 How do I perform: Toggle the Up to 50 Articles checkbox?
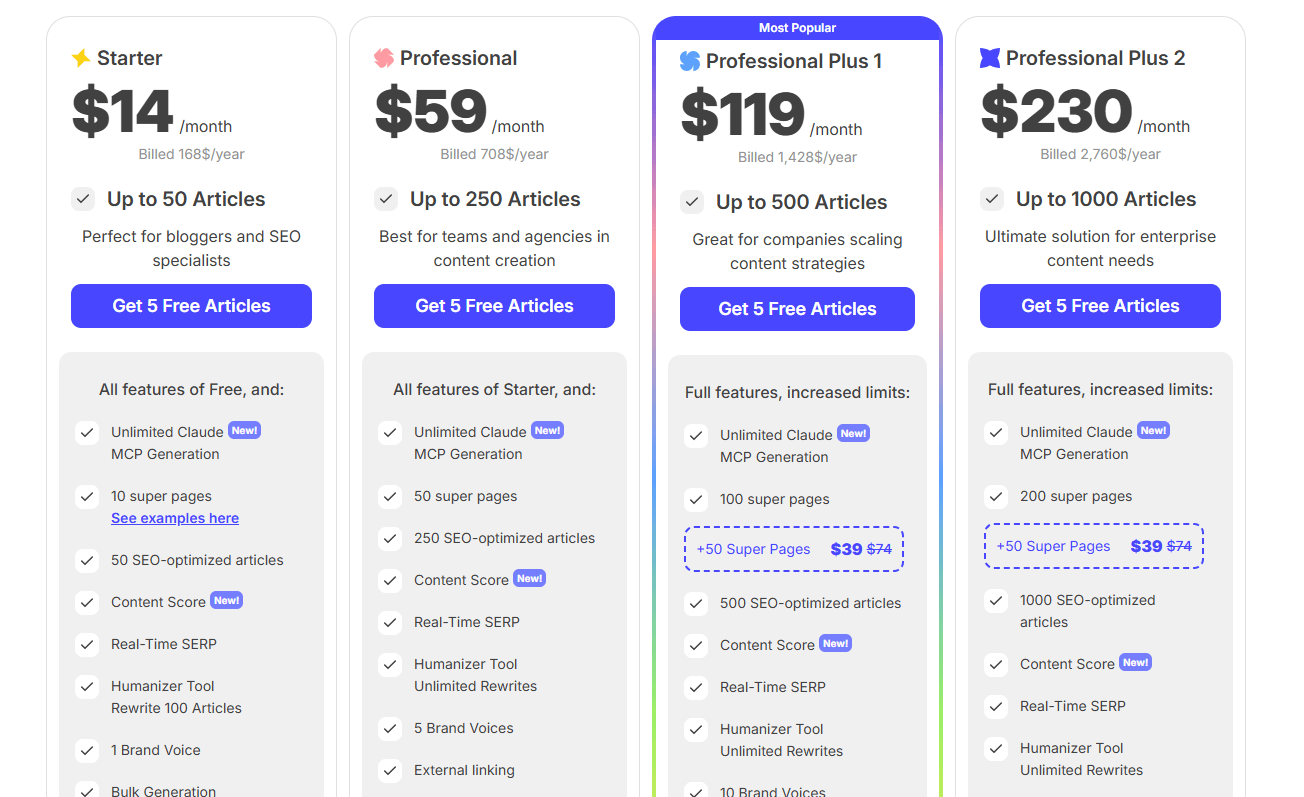(x=83, y=199)
